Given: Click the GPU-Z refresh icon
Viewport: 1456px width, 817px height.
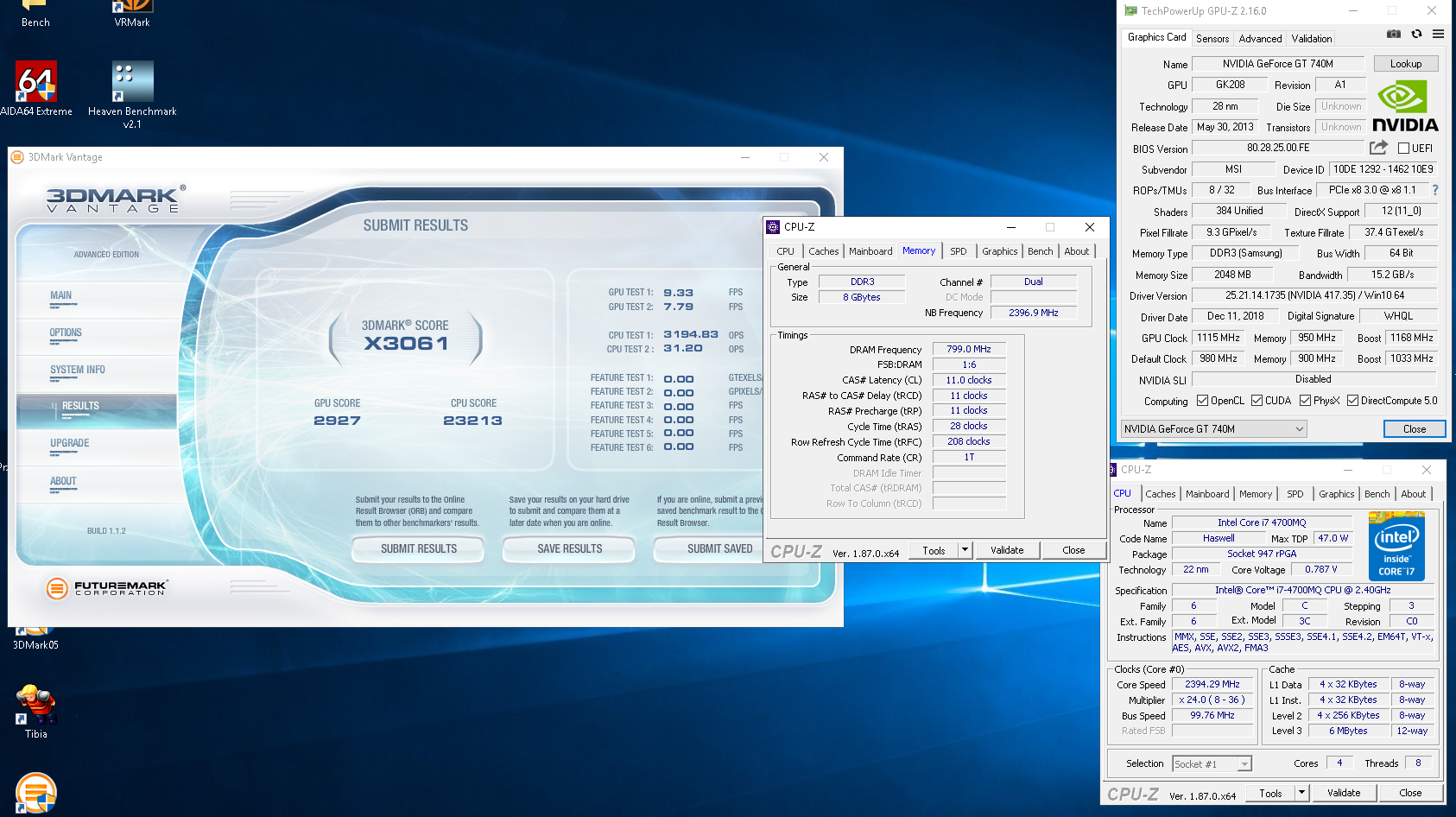Looking at the screenshot, I should pos(1416,35).
